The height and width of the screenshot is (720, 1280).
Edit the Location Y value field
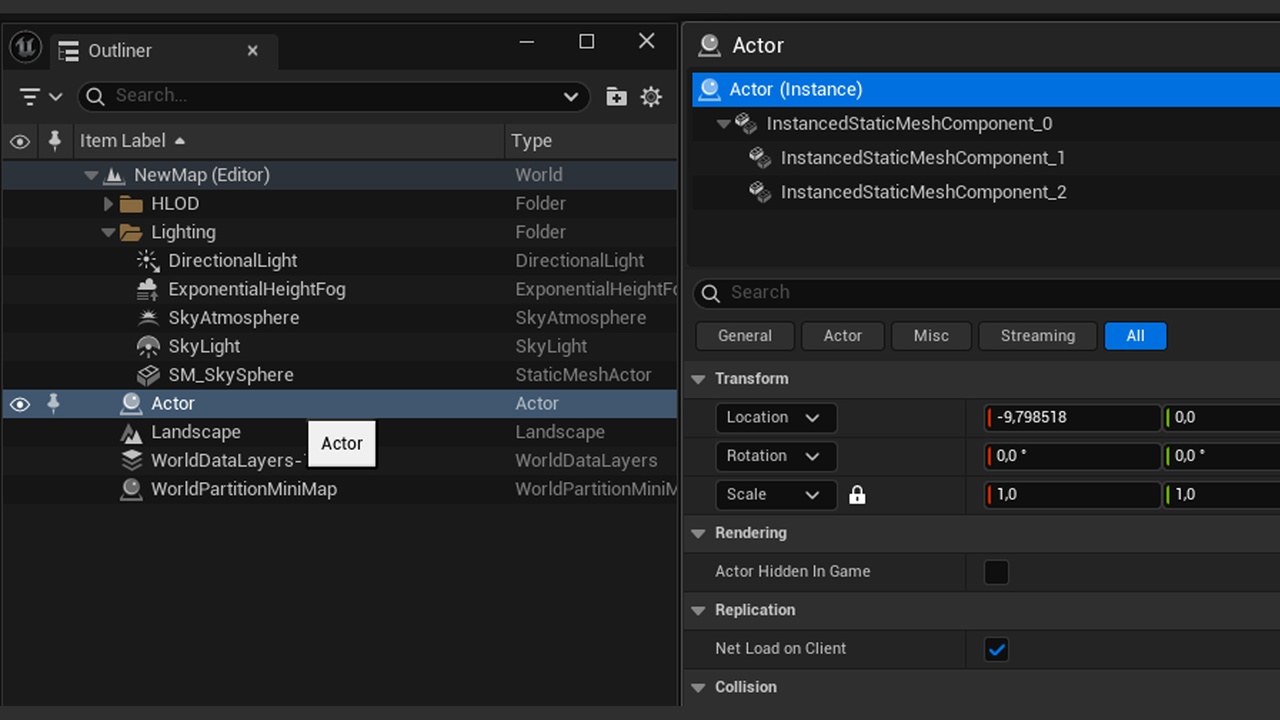click(x=1222, y=418)
